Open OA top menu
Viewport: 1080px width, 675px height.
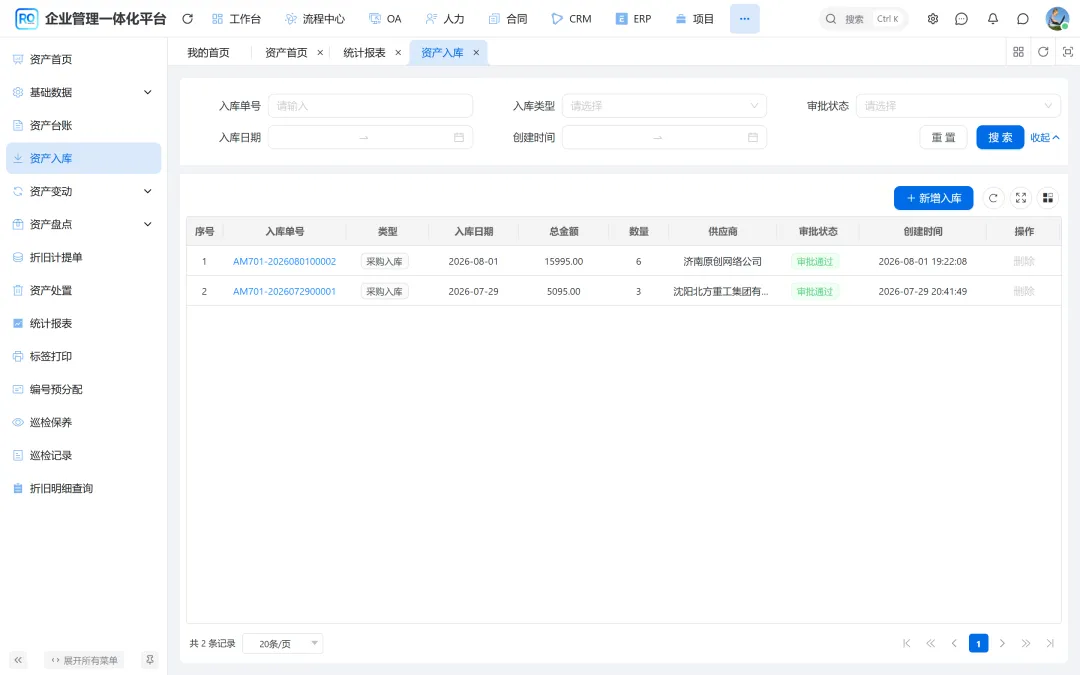tap(385, 19)
